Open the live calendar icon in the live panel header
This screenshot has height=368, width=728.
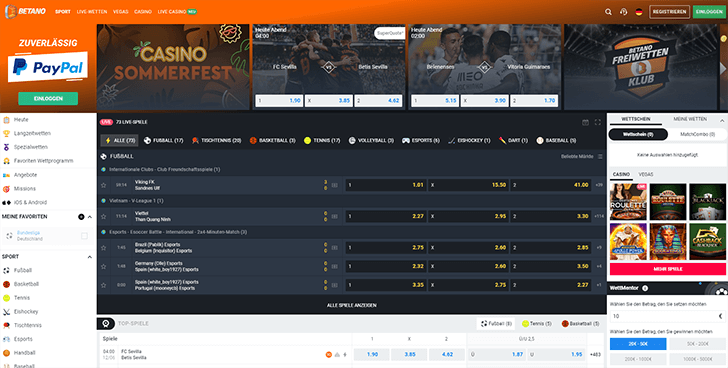coord(585,123)
